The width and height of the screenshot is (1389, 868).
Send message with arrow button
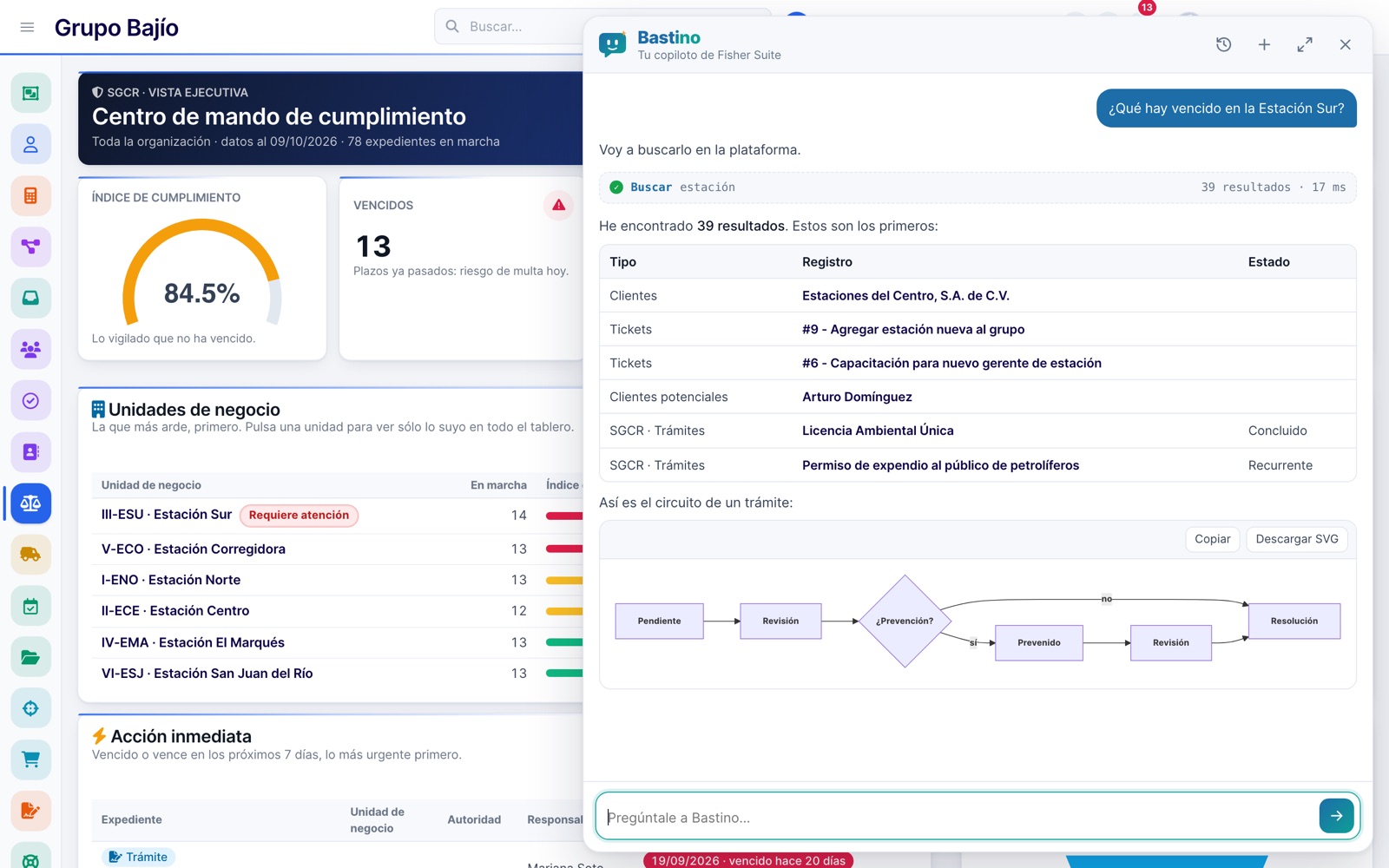click(x=1336, y=816)
